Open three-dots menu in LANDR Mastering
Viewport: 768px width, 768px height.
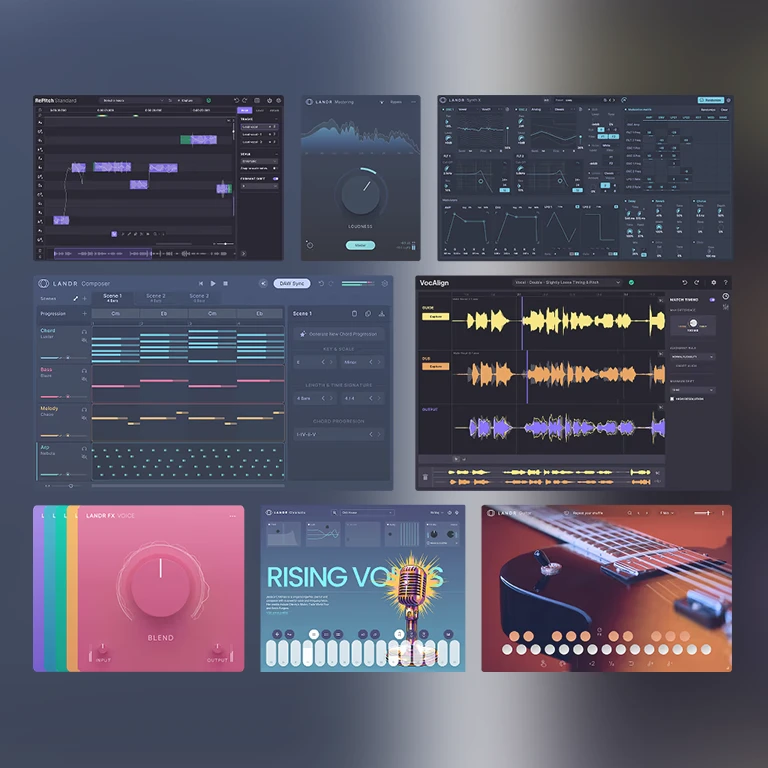pos(414,102)
